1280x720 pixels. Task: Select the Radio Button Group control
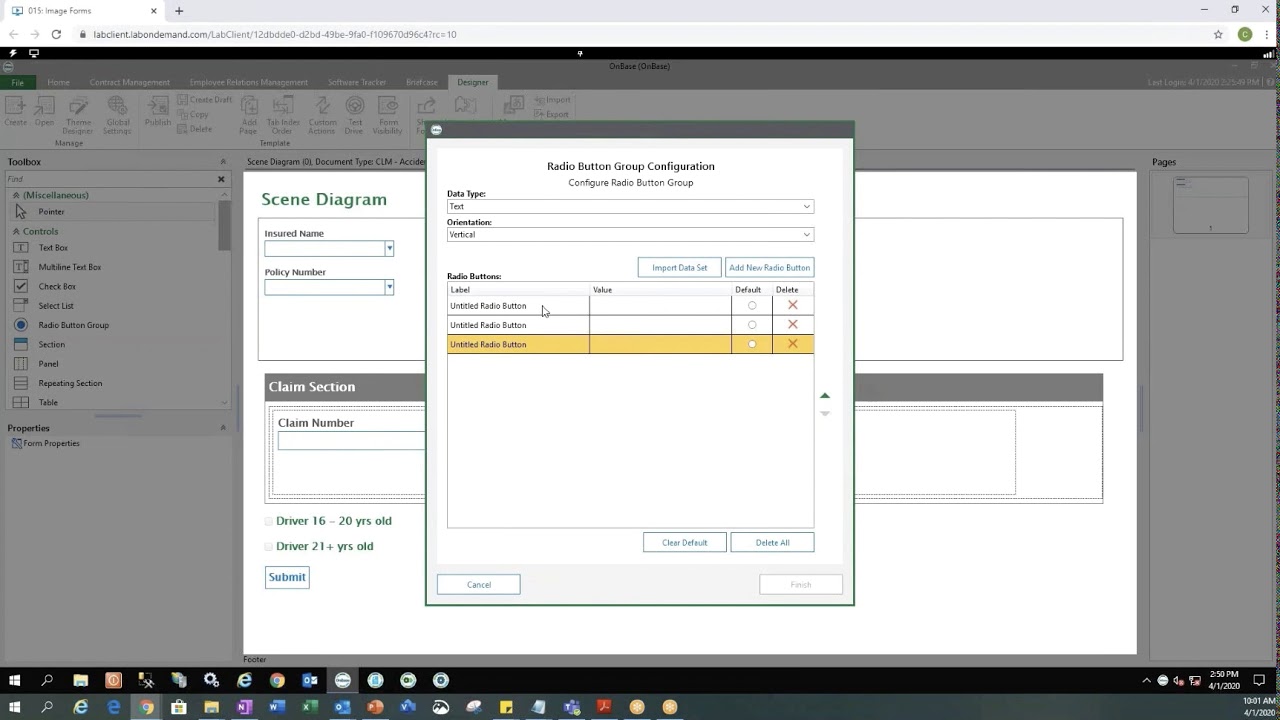coord(73,325)
